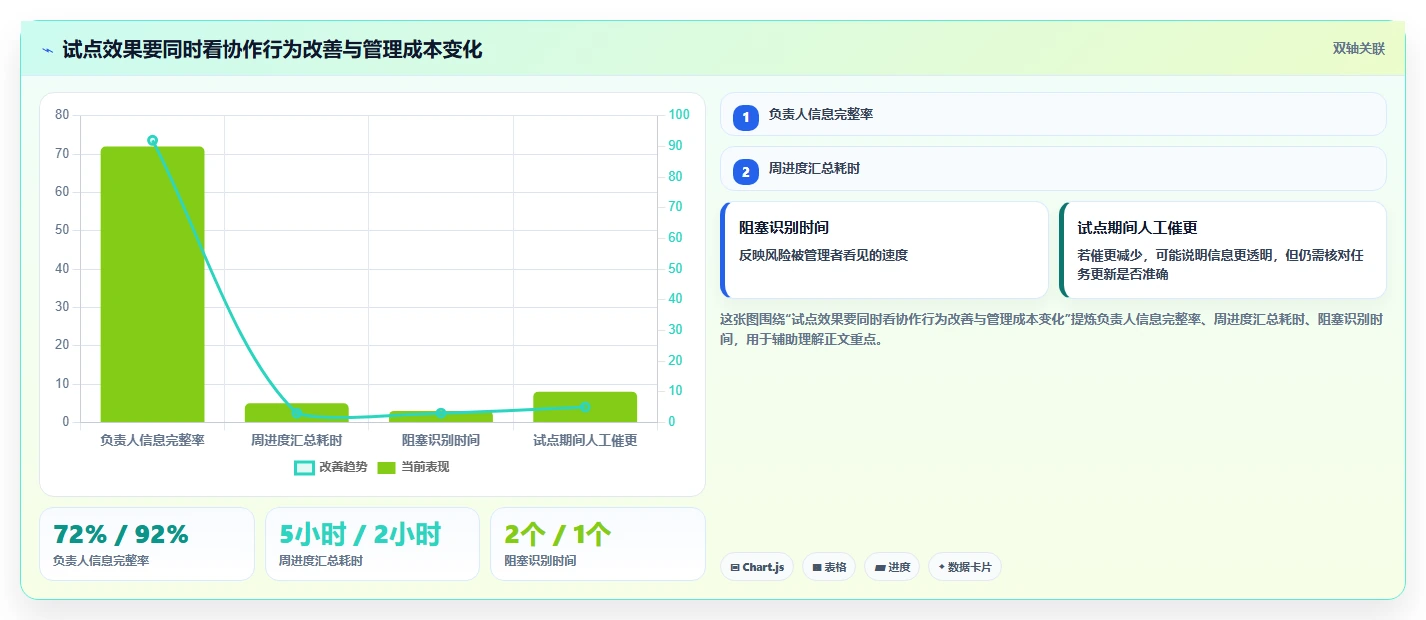This screenshot has width=1426, height=620.
Task: Open the 试点期间人工催更 info card
Action: coord(1223,250)
